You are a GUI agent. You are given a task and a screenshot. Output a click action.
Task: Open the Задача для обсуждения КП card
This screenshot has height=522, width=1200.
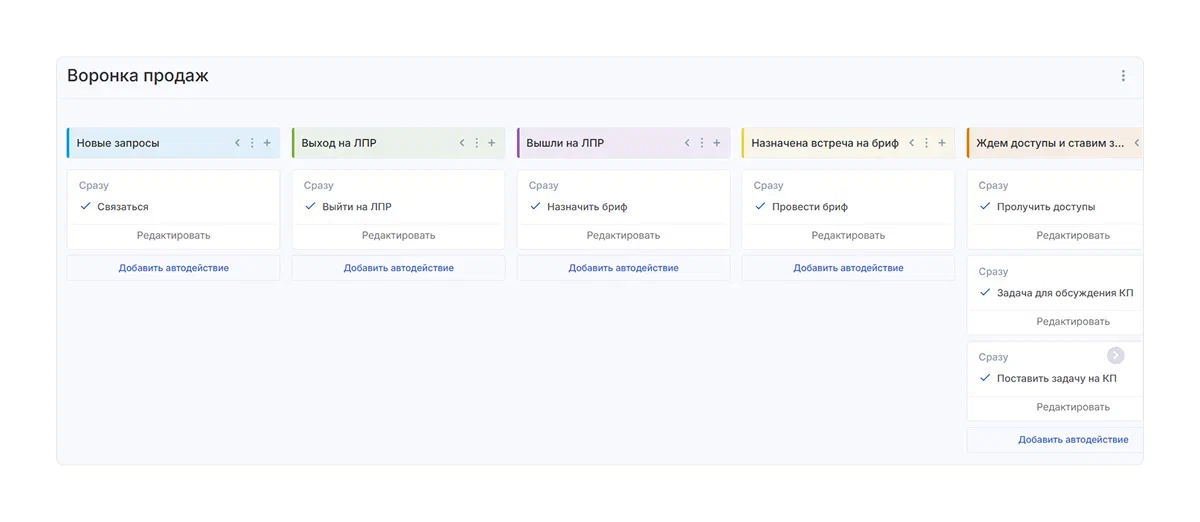click(x=1064, y=293)
